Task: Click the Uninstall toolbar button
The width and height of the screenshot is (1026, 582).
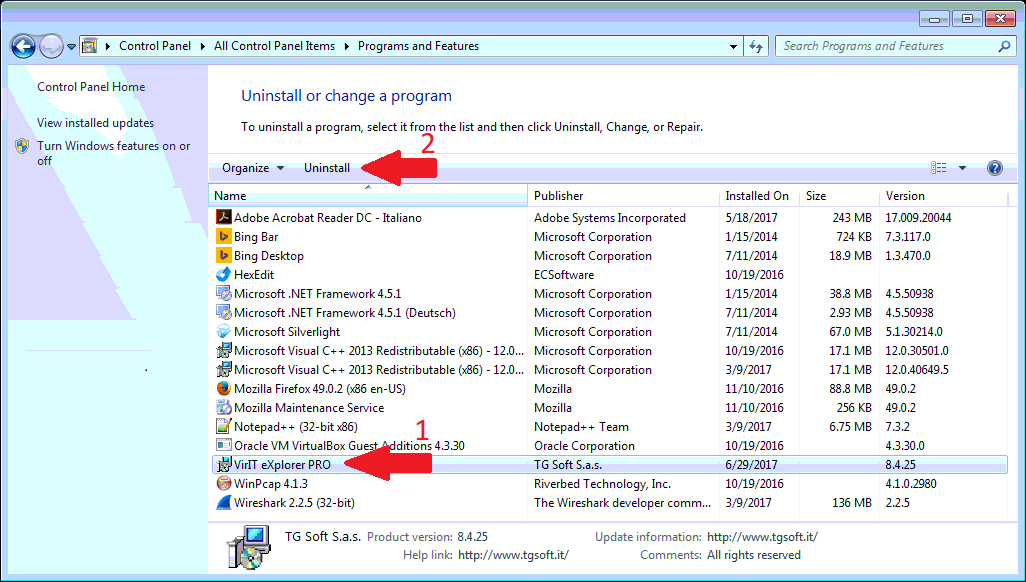Action: [327, 168]
